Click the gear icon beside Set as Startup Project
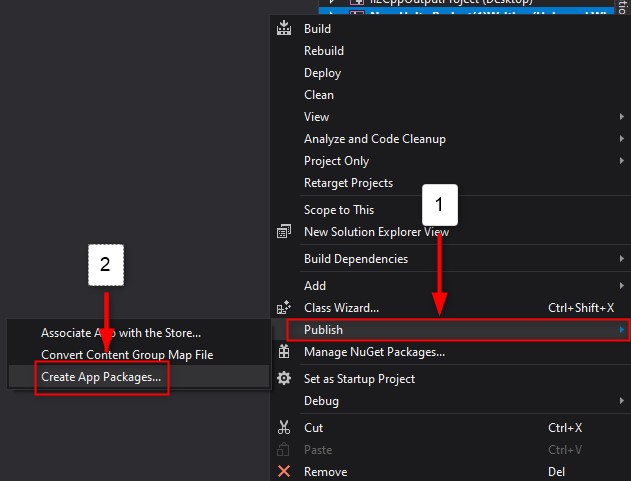Image resolution: width=631 pixels, height=481 pixels. (x=284, y=378)
